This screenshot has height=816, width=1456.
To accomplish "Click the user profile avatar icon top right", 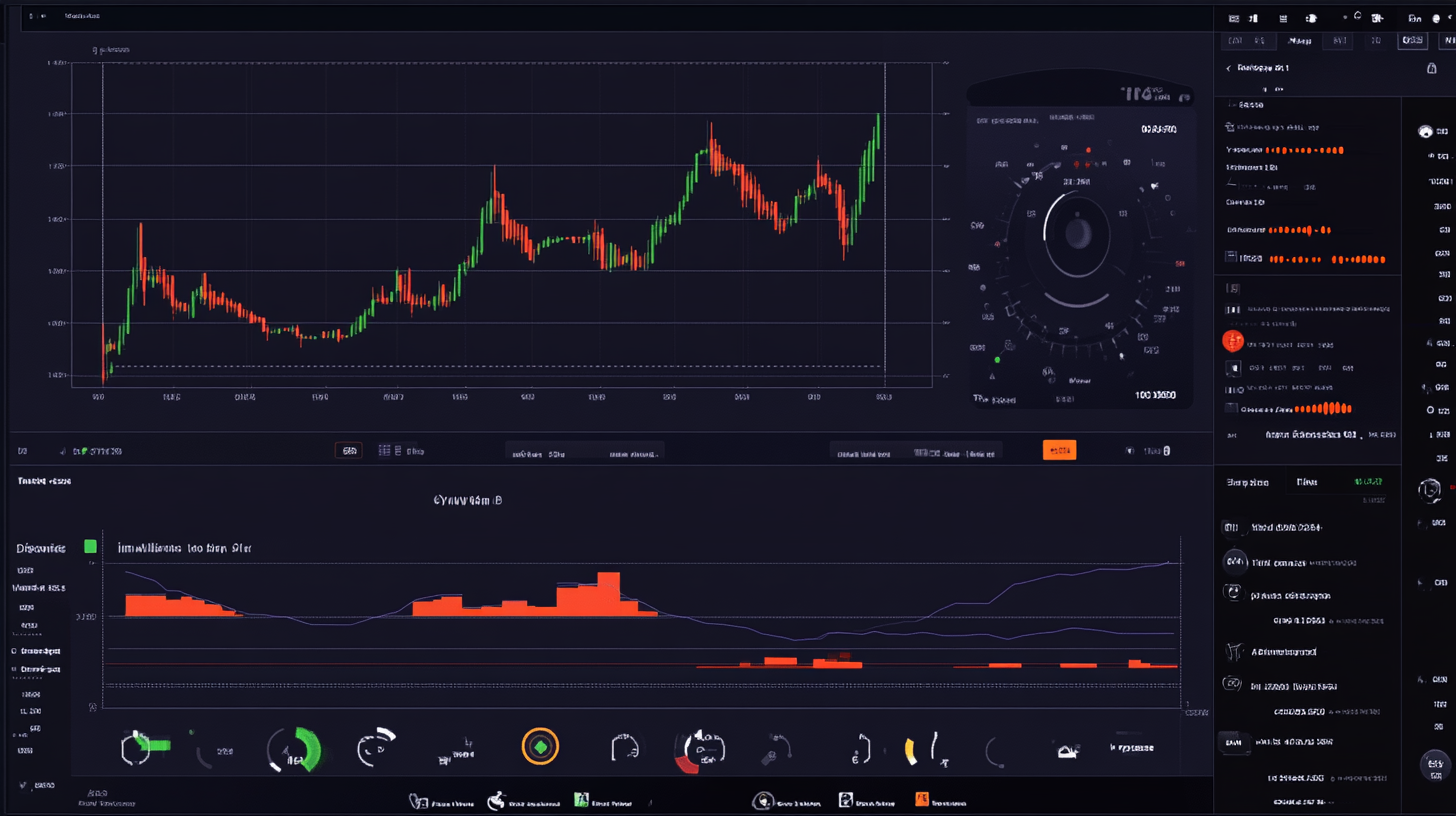I will tap(1436, 17).
